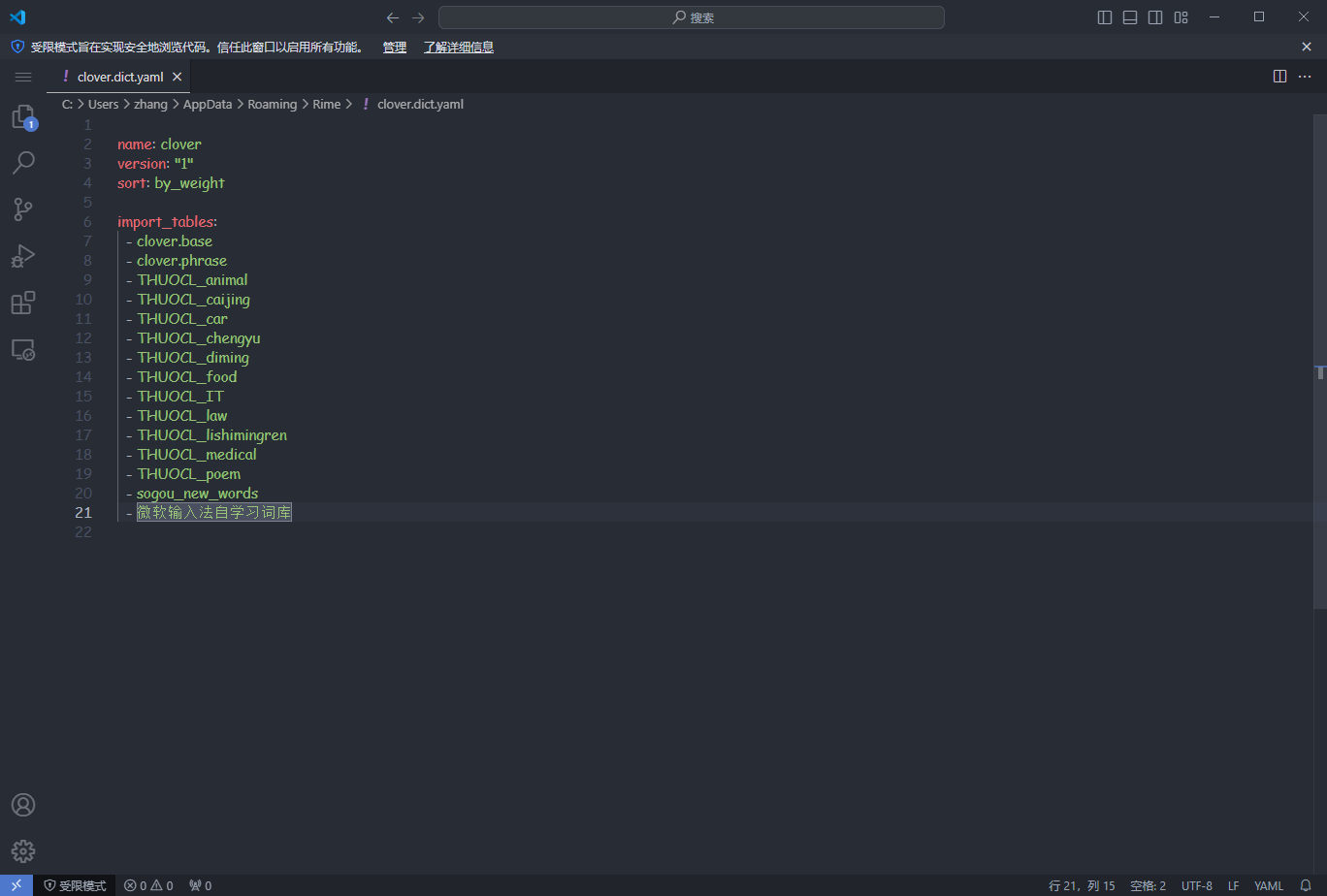Click the 搜索 command center box
Image resolution: width=1327 pixels, height=896 pixels.
(692, 17)
